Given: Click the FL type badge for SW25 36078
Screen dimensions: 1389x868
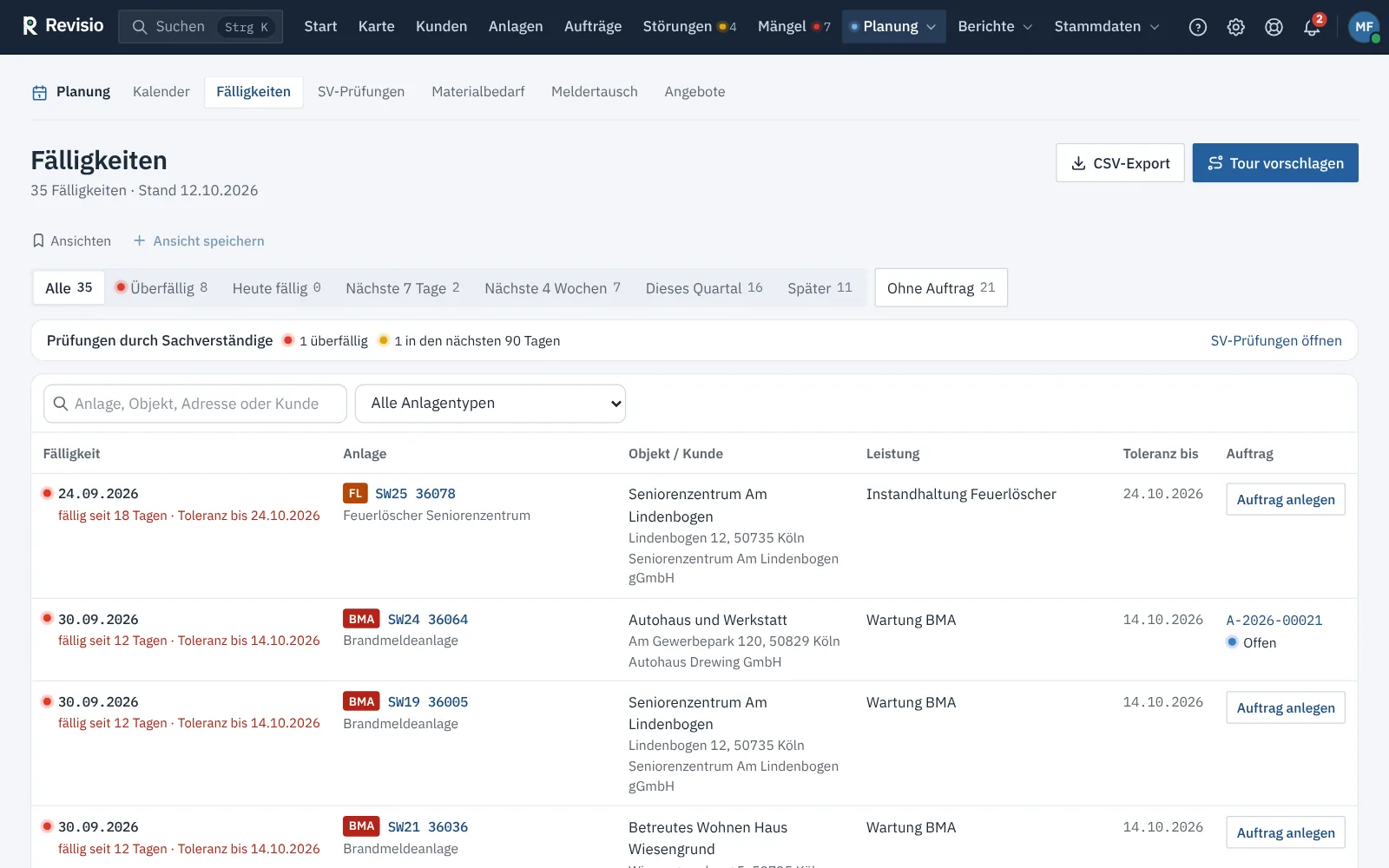Looking at the screenshot, I should click(355, 493).
